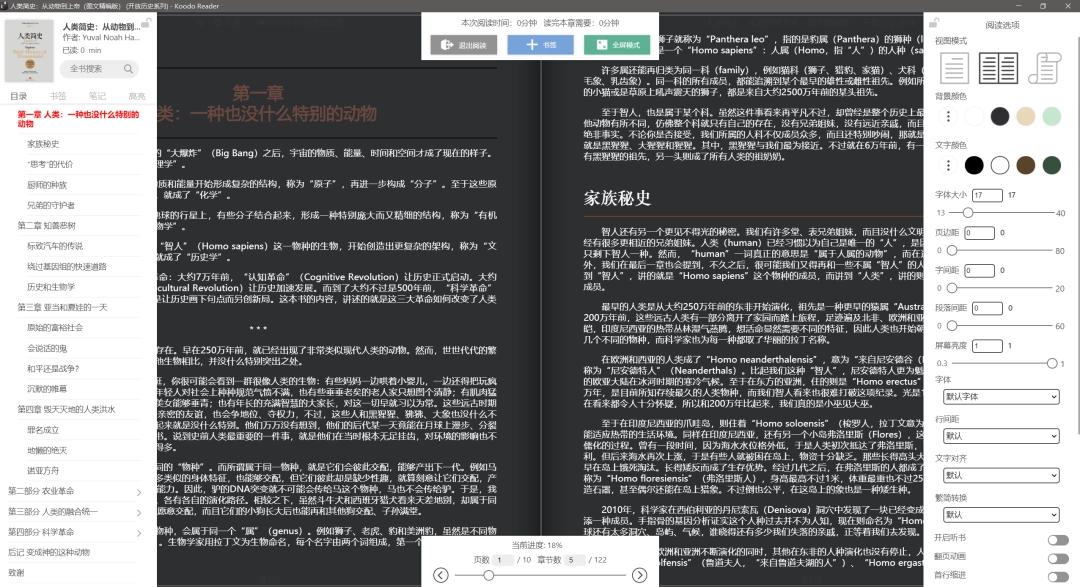Turn on the 翻页动画 page animation toggle
1080x587 pixels.
click(1057, 558)
